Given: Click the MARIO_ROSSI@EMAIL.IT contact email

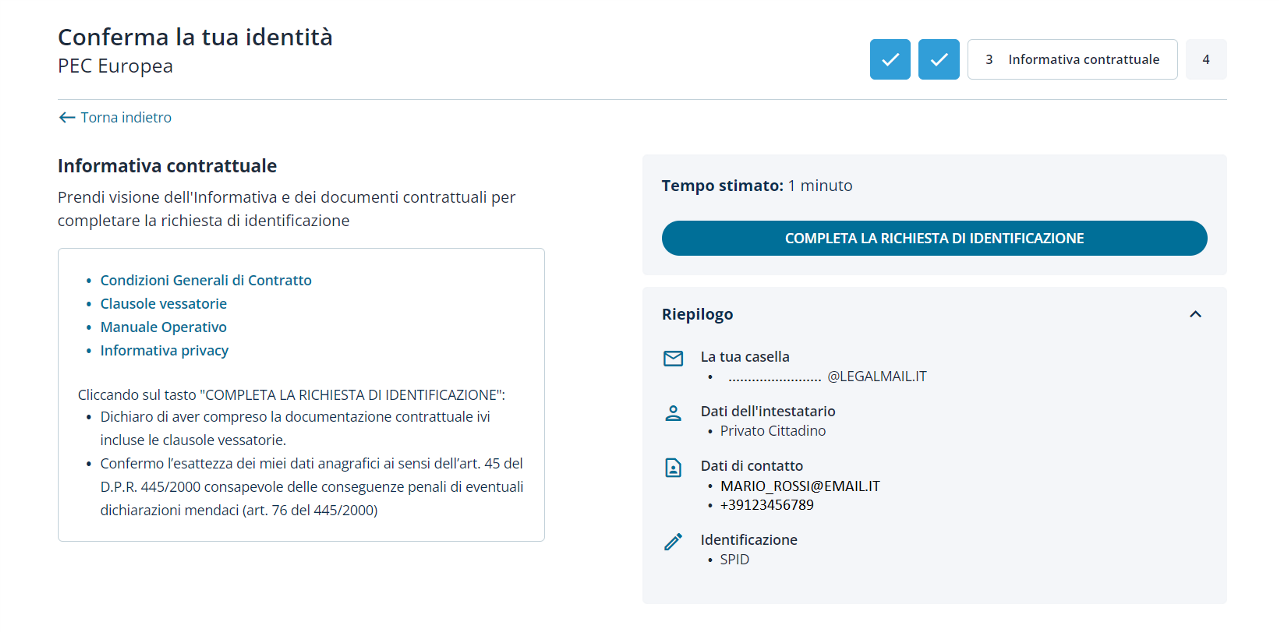Looking at the screenshot, I should (800, 486).
